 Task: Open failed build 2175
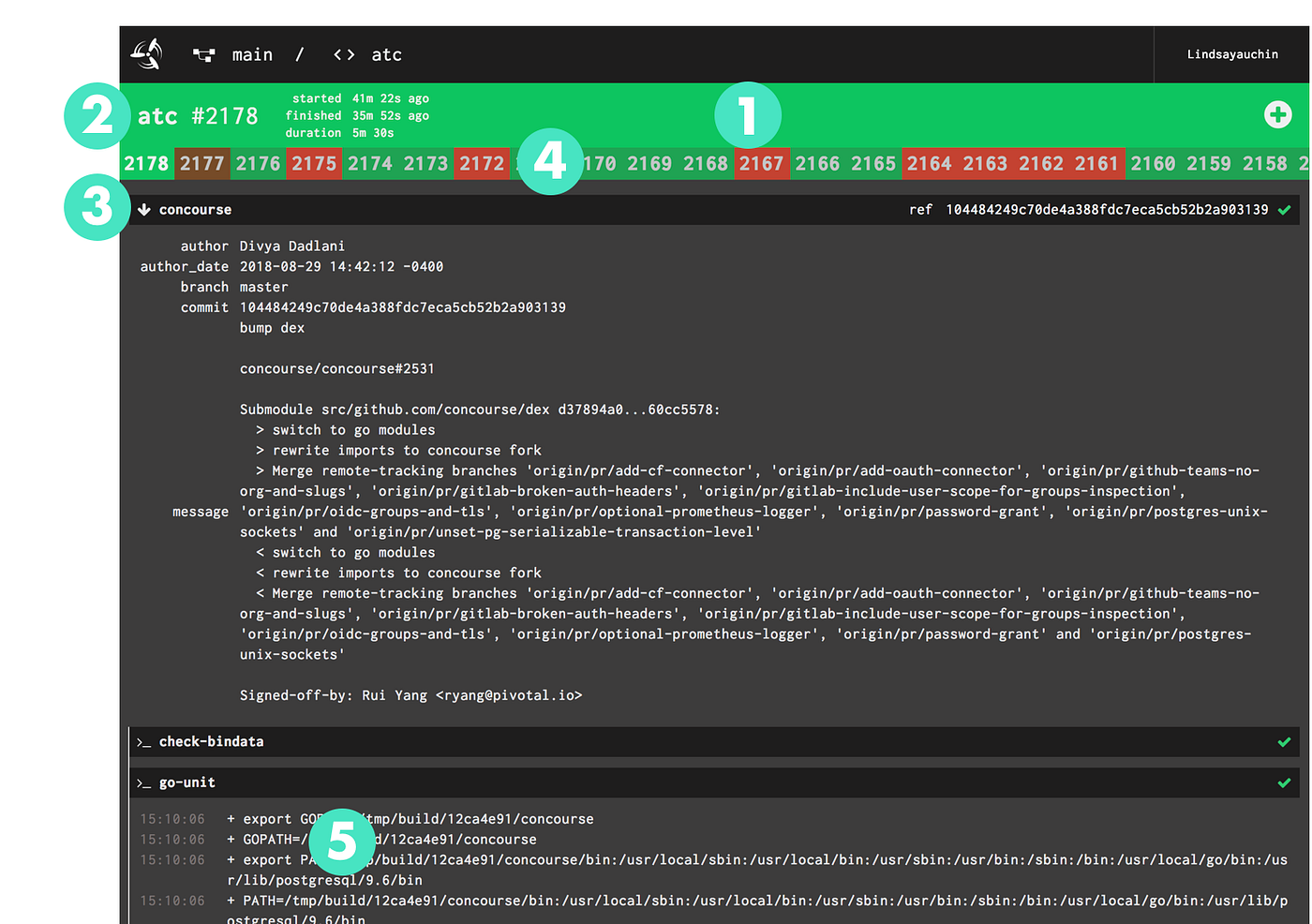click(314, 164)
